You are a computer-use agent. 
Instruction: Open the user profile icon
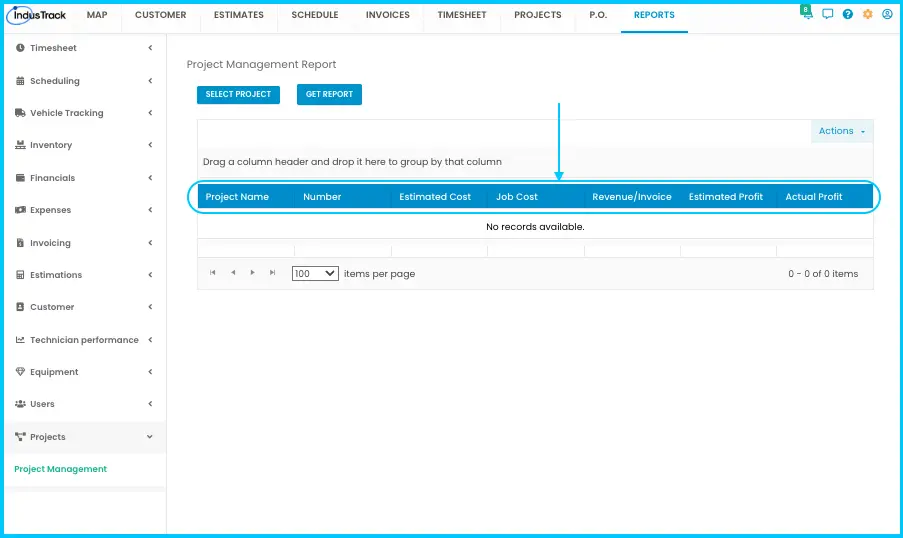click(x=887, y=14)
